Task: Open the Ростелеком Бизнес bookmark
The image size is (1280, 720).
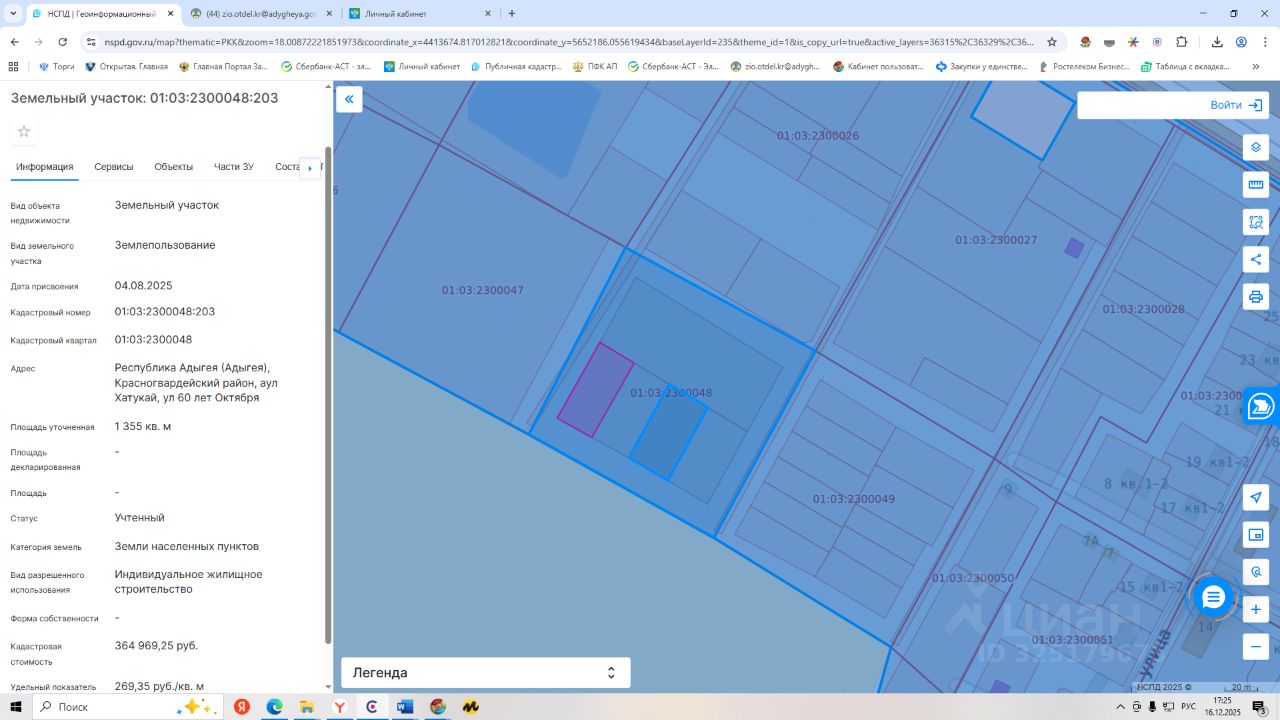Action: click(1083, 67)
